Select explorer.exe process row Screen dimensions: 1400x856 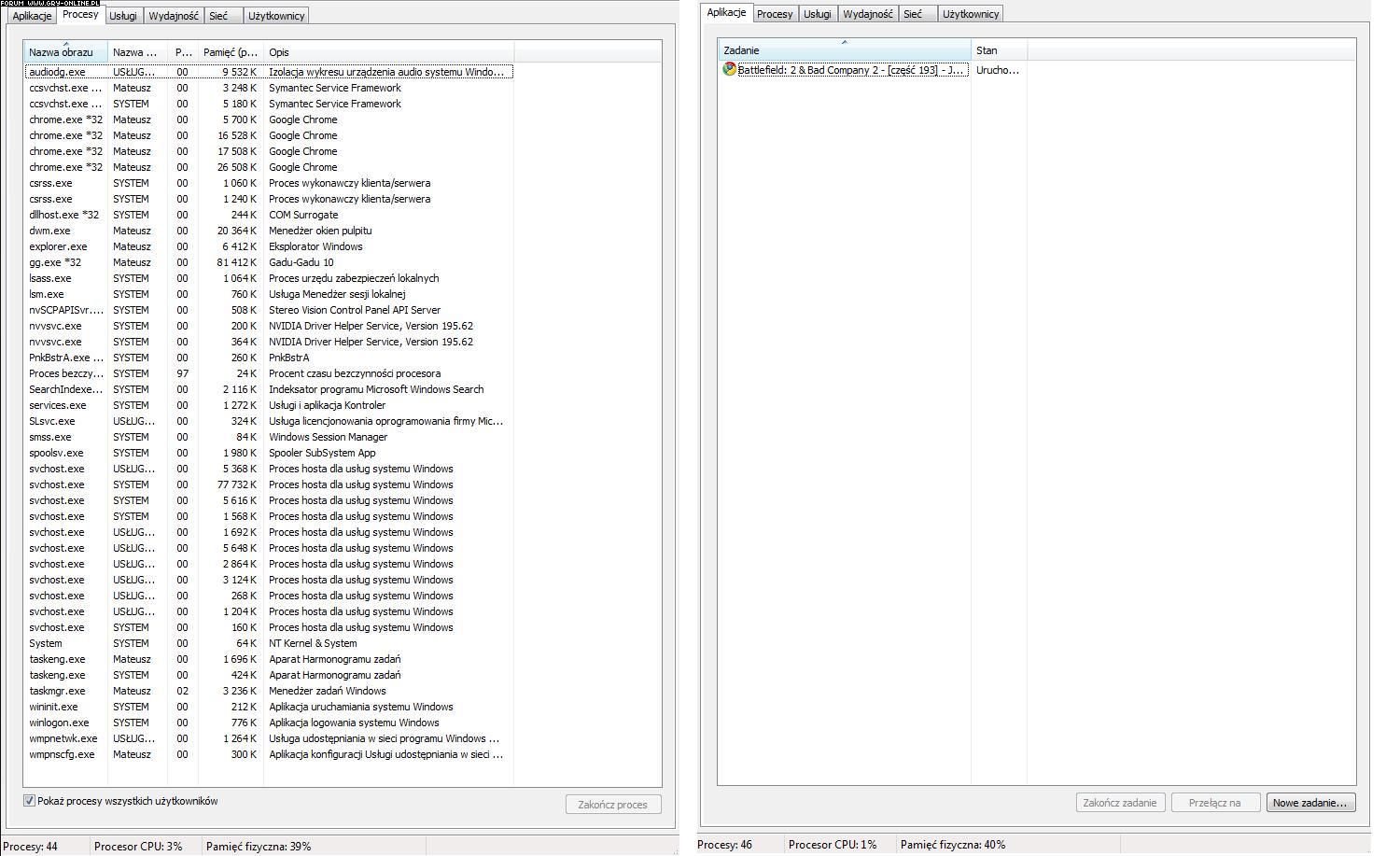coord(269,246)
